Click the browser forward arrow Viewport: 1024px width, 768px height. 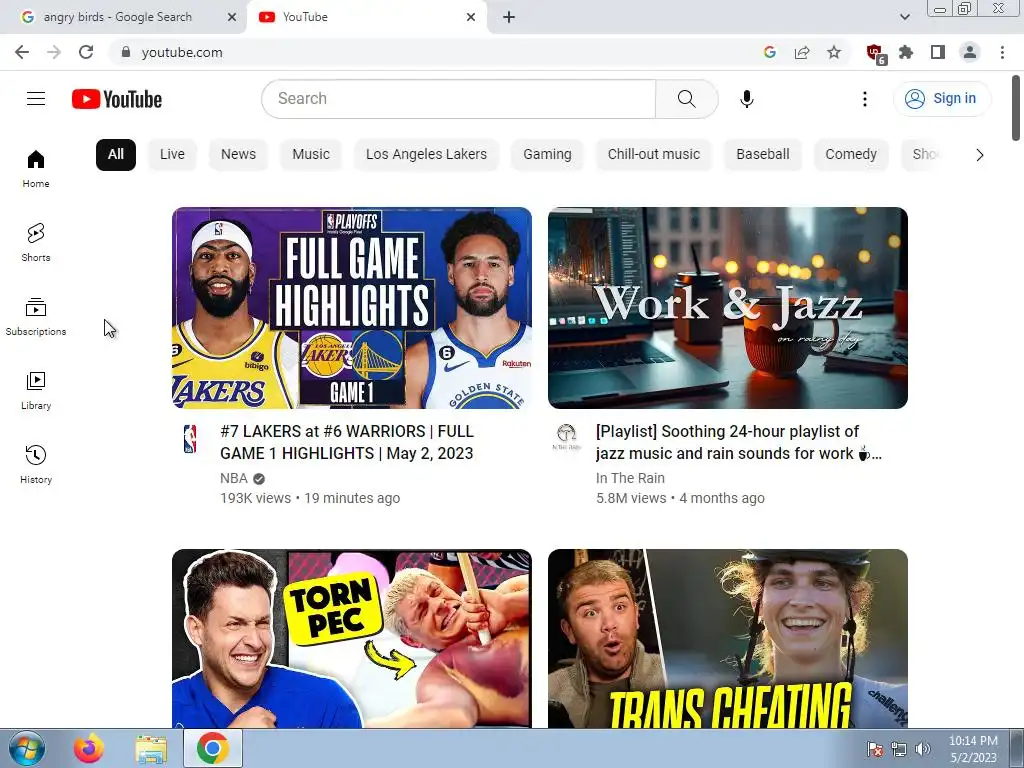(x=54, y=52)
